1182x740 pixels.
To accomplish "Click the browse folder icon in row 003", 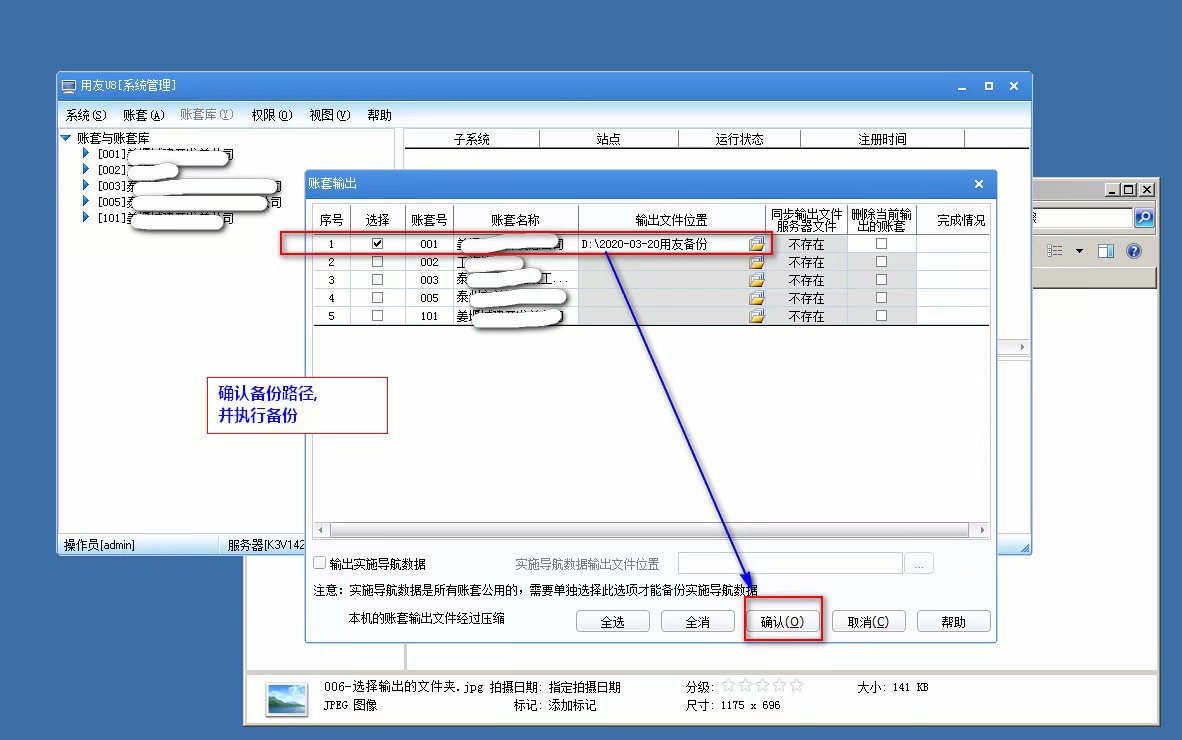I will pyautogui.click(x=757, y=280).
